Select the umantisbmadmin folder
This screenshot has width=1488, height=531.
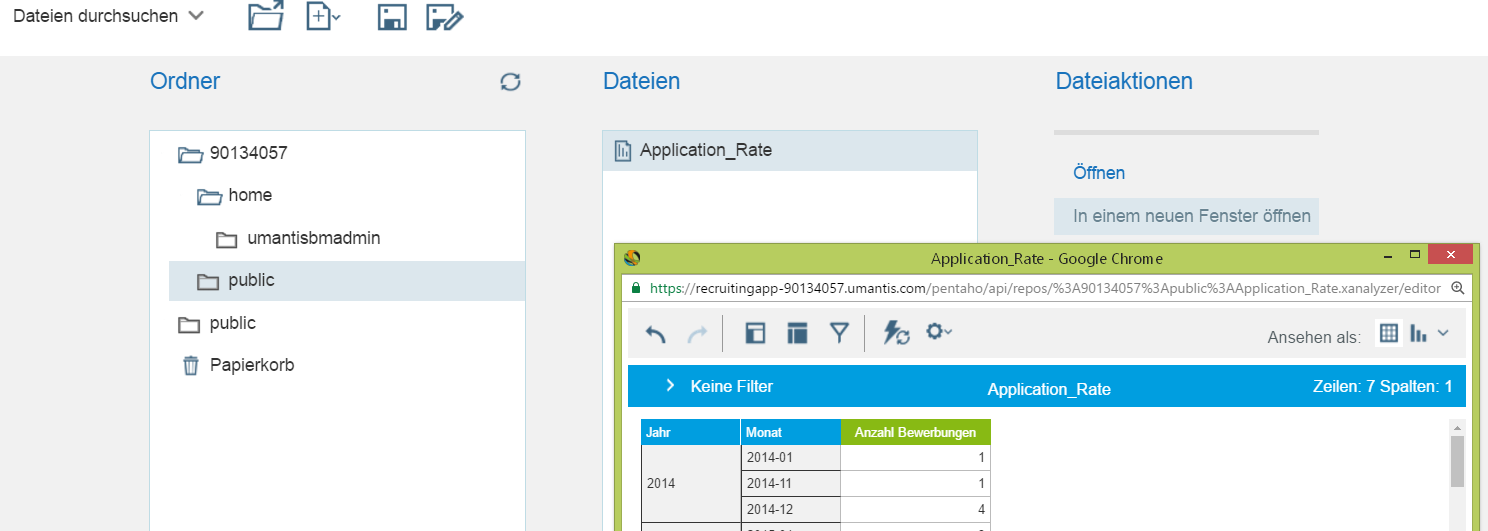pyautogui.click(x=313, y=239)
